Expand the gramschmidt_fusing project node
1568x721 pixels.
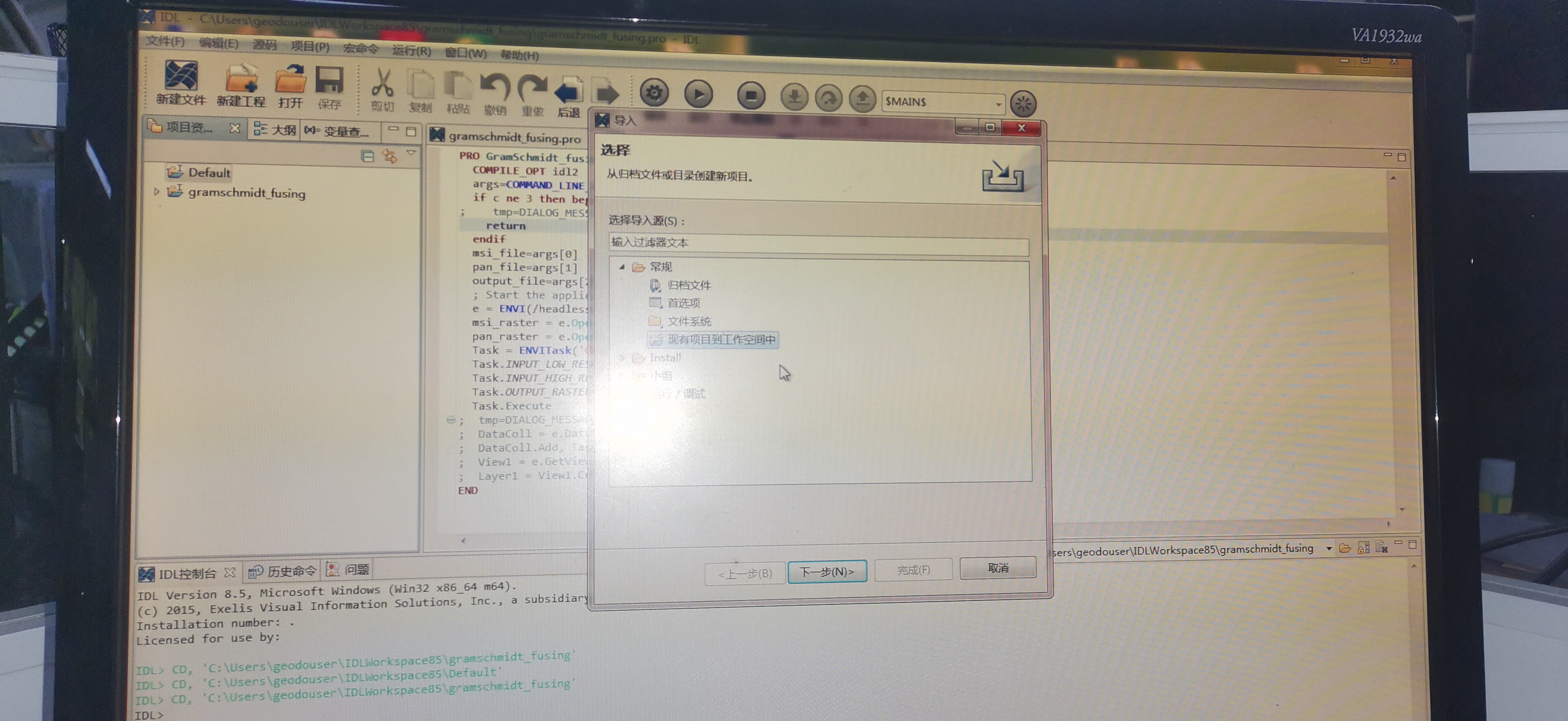click(156, 192)
